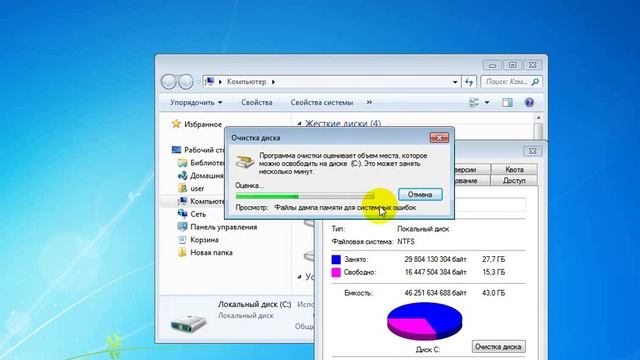Screen dimensions: 640x360
Task: Click the search magnifier icon
Action: click(536, 82)
